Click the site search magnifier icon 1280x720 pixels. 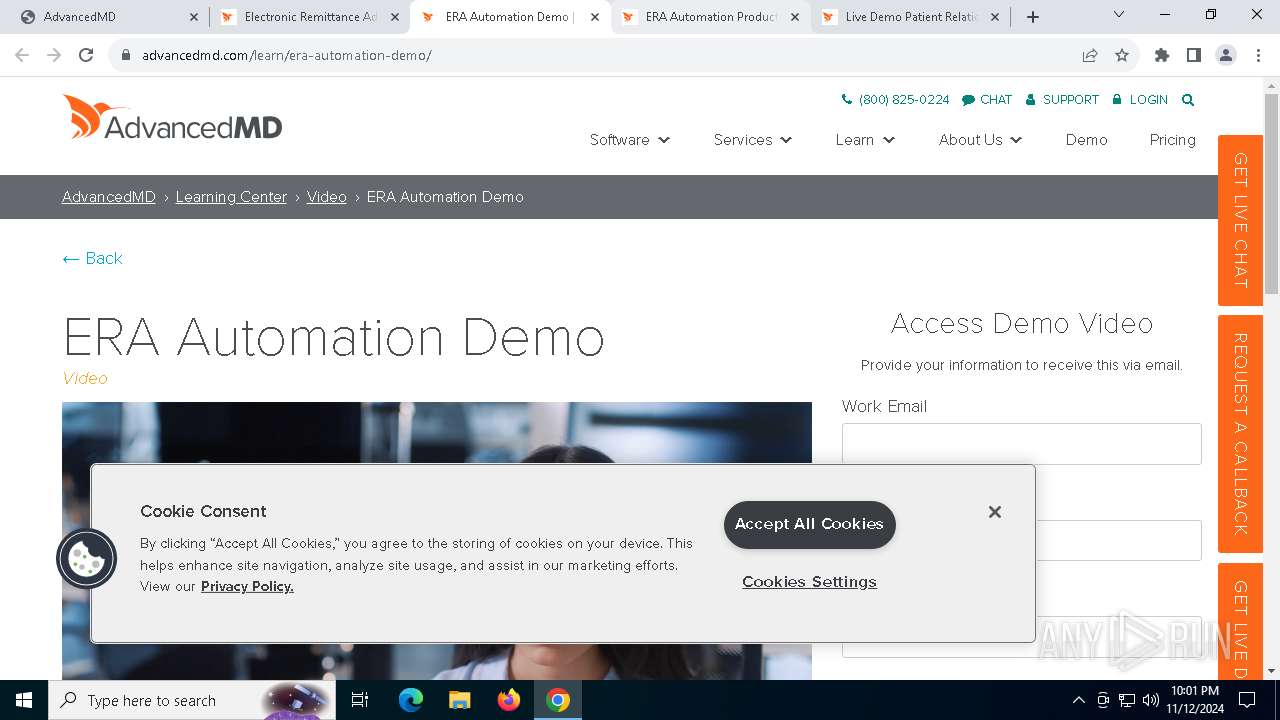point(1188,100)
